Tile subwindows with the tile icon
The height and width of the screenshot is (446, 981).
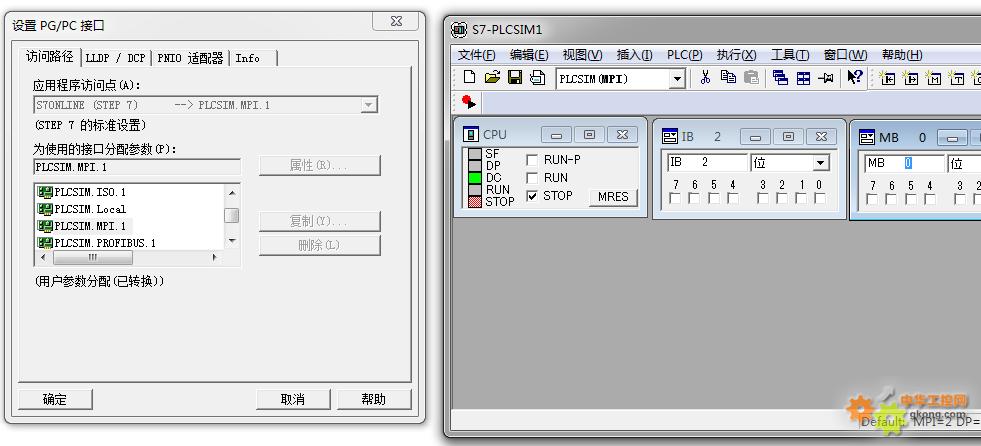[x=803, y=78]
